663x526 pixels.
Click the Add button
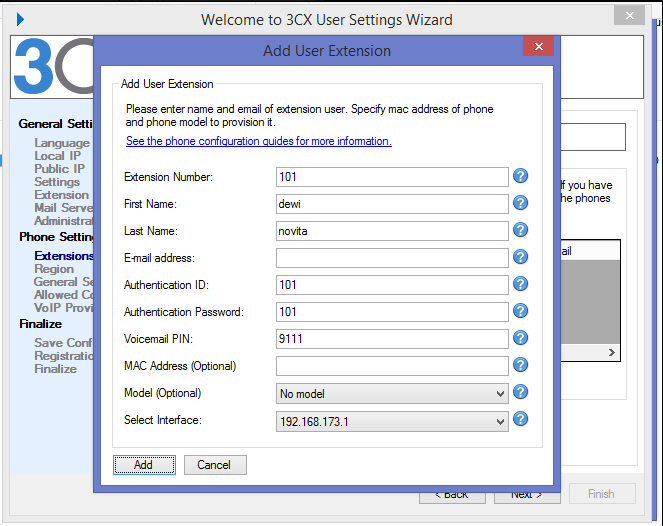coord(144,465)
